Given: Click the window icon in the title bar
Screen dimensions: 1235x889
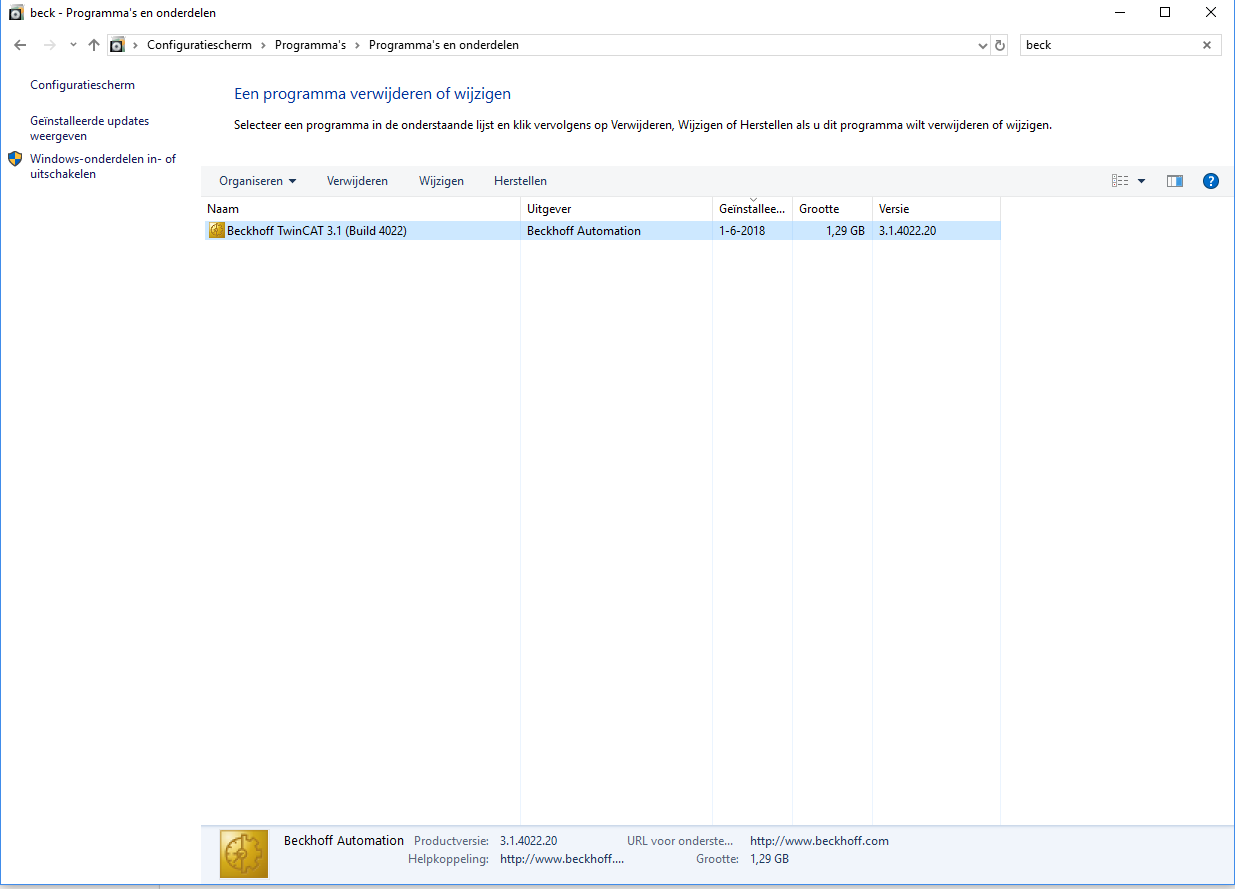Looking at the screenshot, I should [x=16, y=13].
